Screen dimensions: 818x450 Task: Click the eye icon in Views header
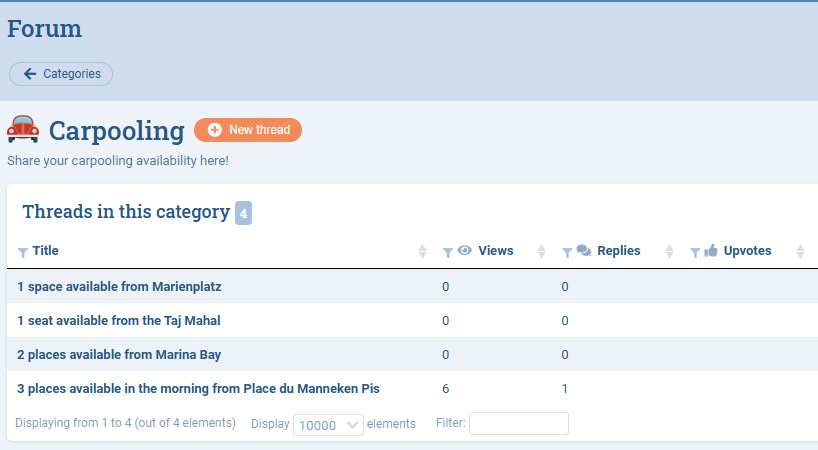464,251
